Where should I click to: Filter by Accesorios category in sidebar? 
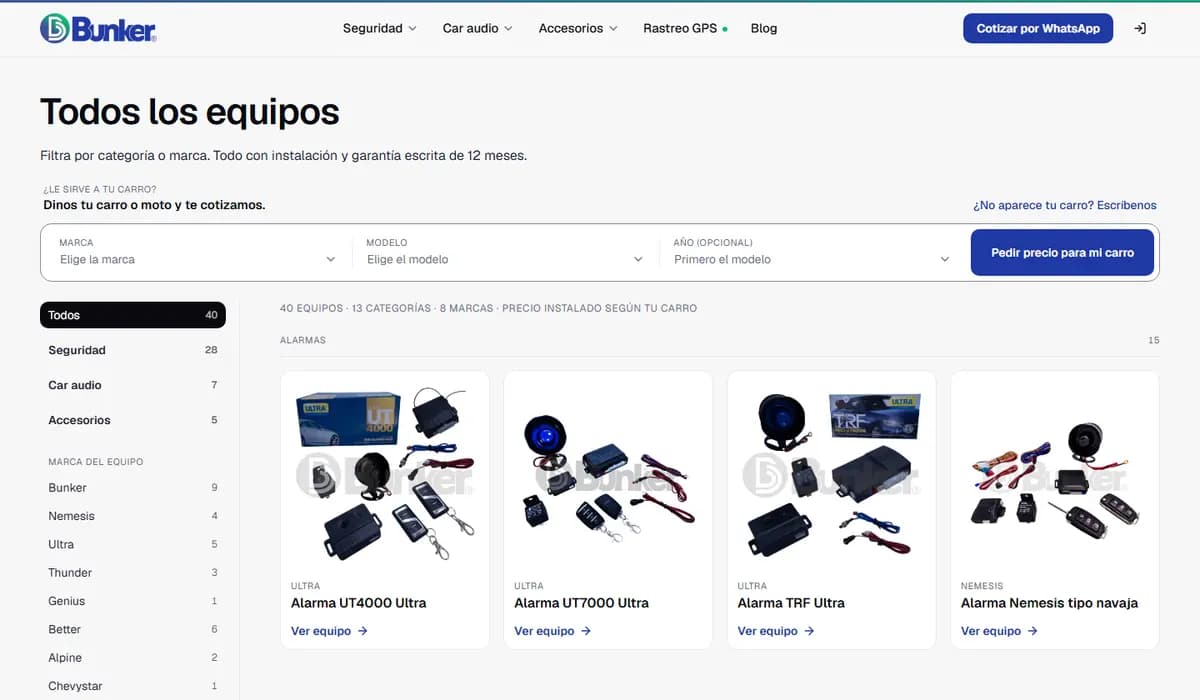133,420
